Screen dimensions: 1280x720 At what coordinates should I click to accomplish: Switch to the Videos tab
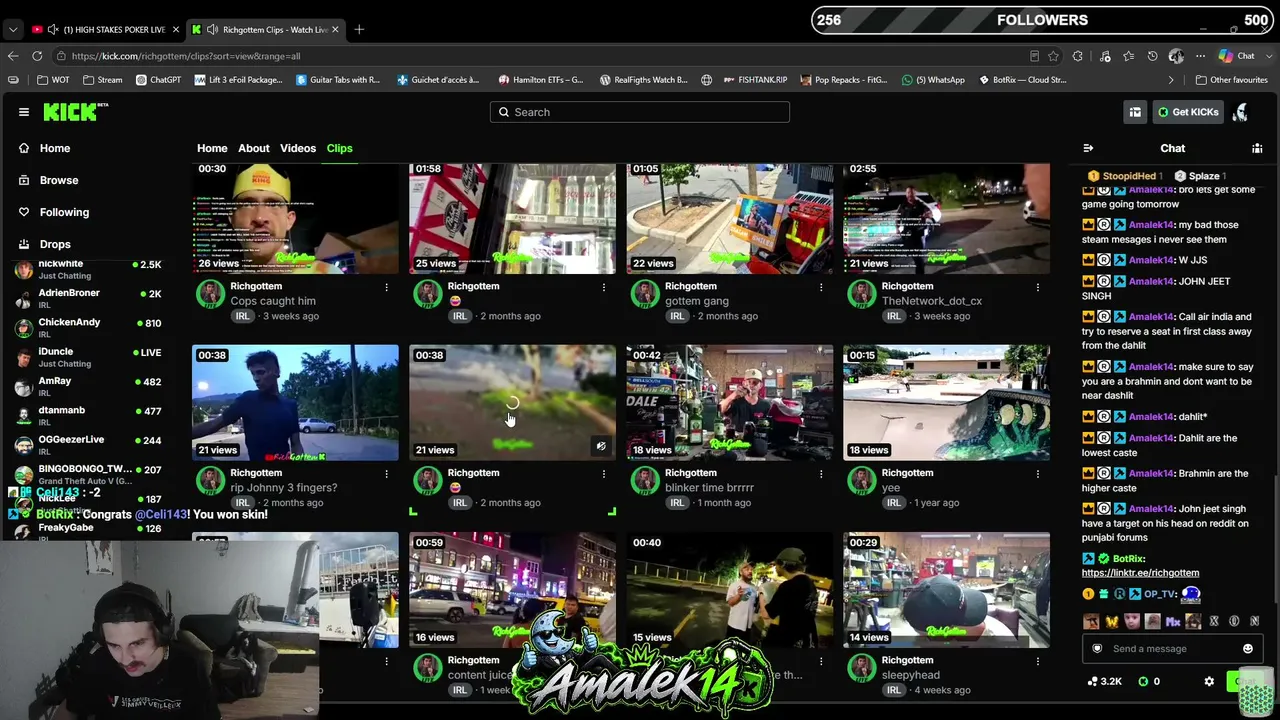[x=298, y=148]
